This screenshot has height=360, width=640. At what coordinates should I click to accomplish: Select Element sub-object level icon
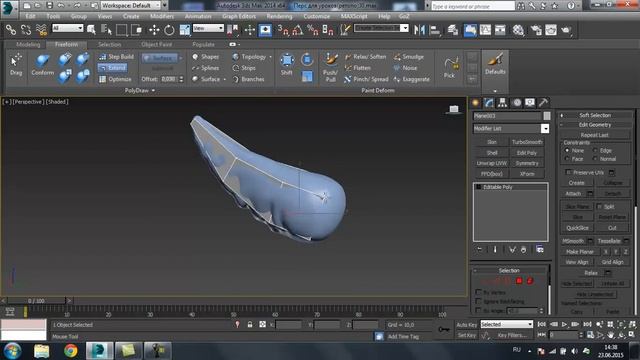click(x=530, y=281)
